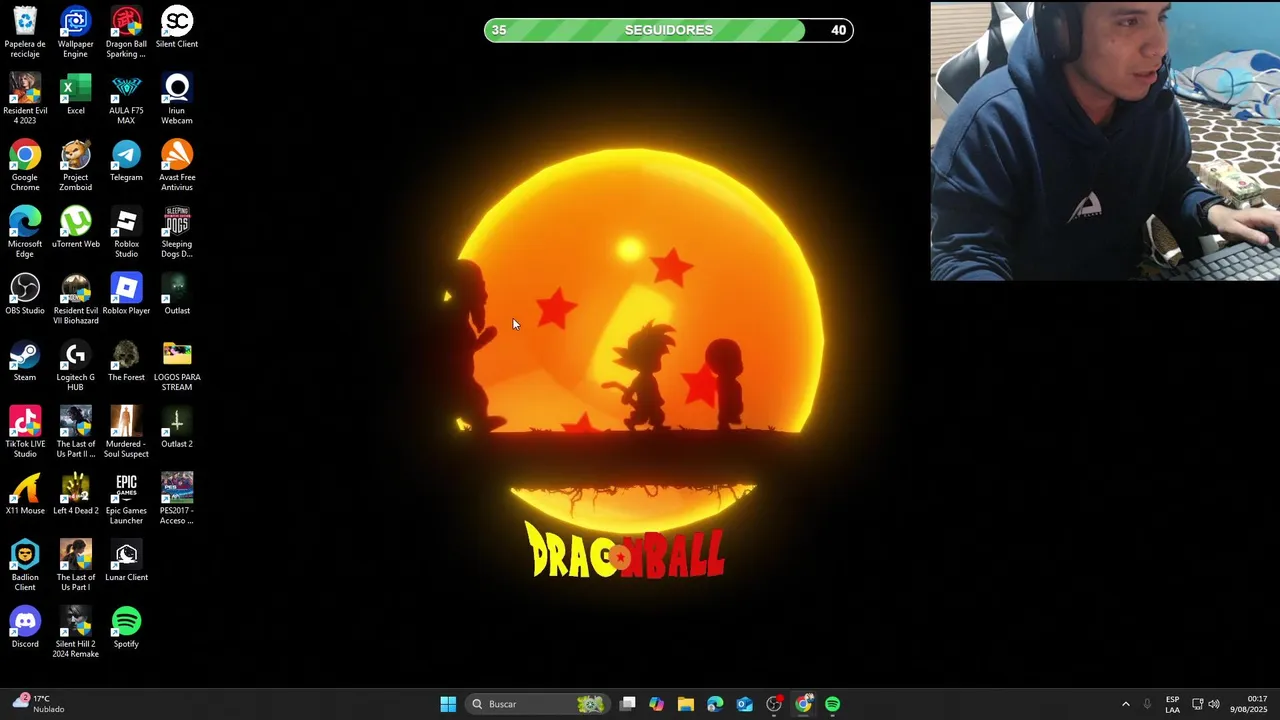The image size is (1280, 720).
Task: Open the Papelera de reciclaje icon
Action: (x=25, y=32)
